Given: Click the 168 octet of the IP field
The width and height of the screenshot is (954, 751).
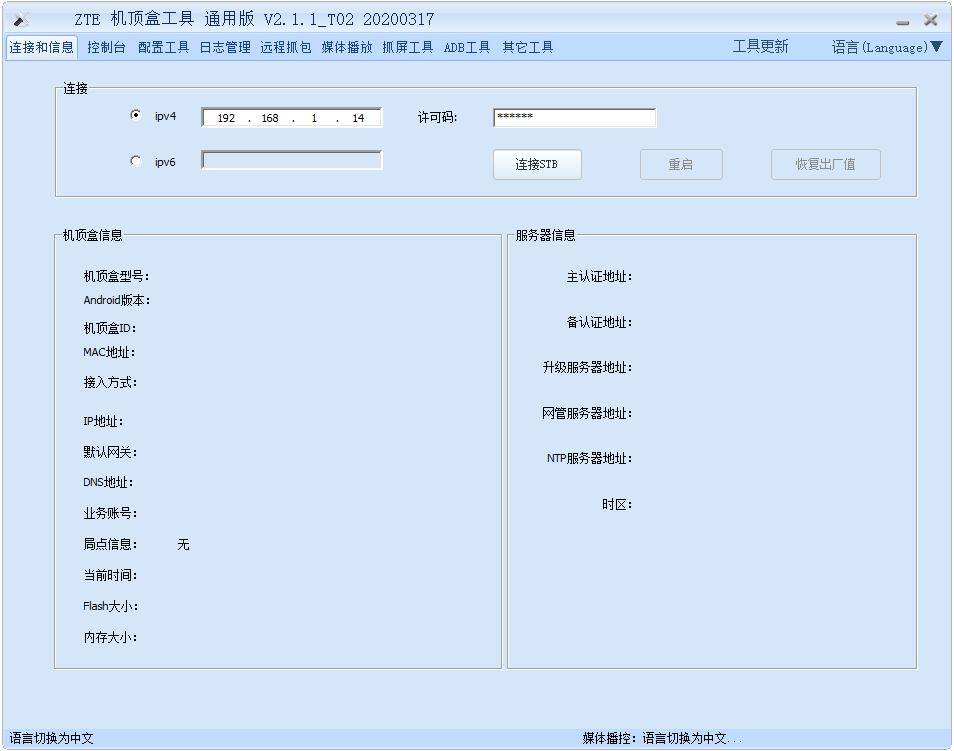Looking at the screenshot, I should click(x=270, y=118).
